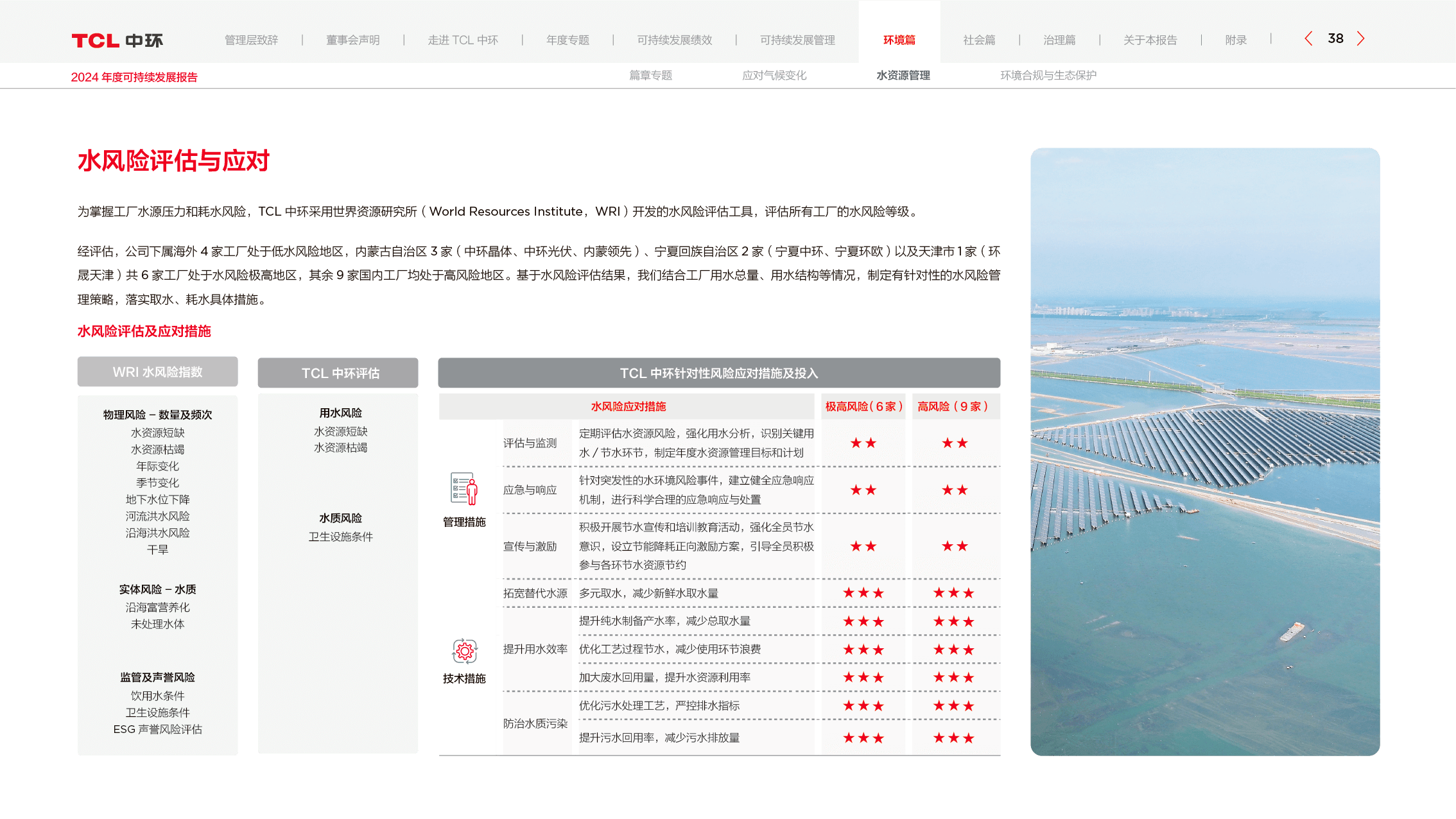Open the 附录 navigation tab
This screenshot has width=1456, height=819.
point(1235,40)
